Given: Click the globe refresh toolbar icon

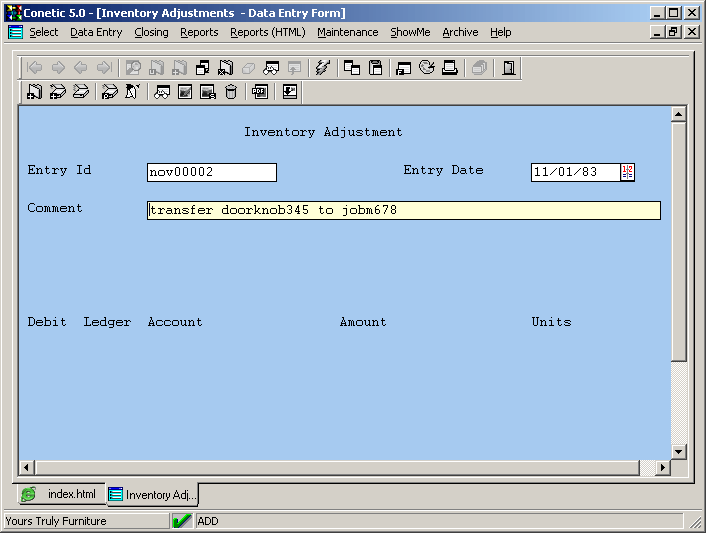Looking at the screenshot, I should (x=427, y=68).
